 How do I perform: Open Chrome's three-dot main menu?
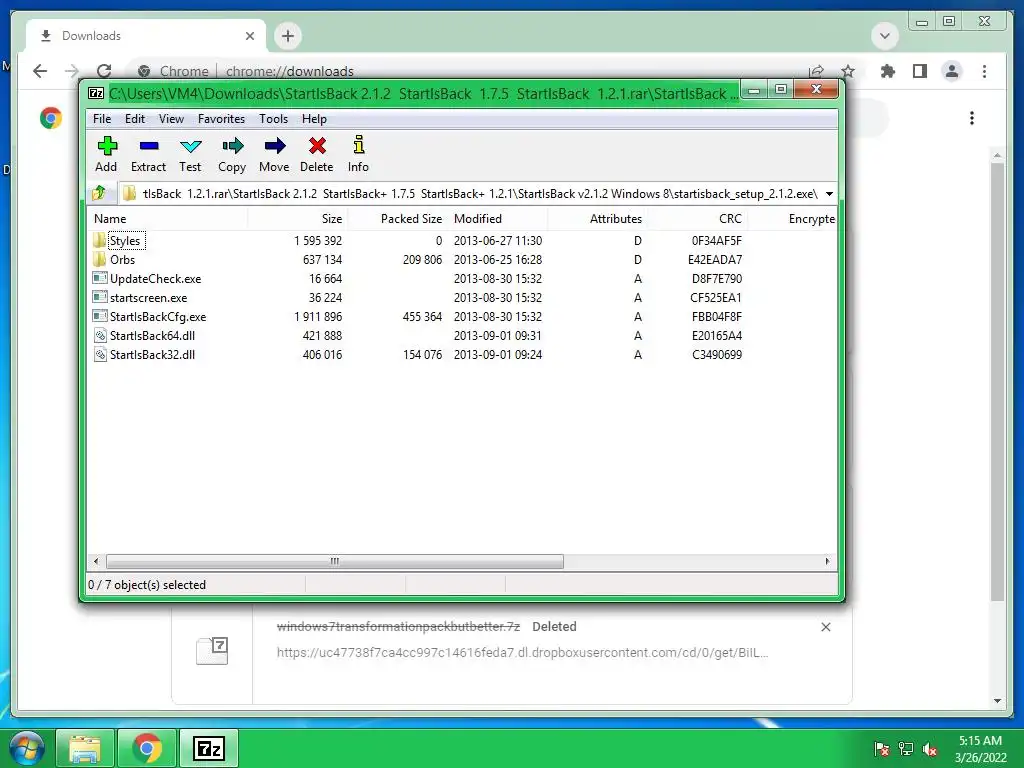point(984,71)
